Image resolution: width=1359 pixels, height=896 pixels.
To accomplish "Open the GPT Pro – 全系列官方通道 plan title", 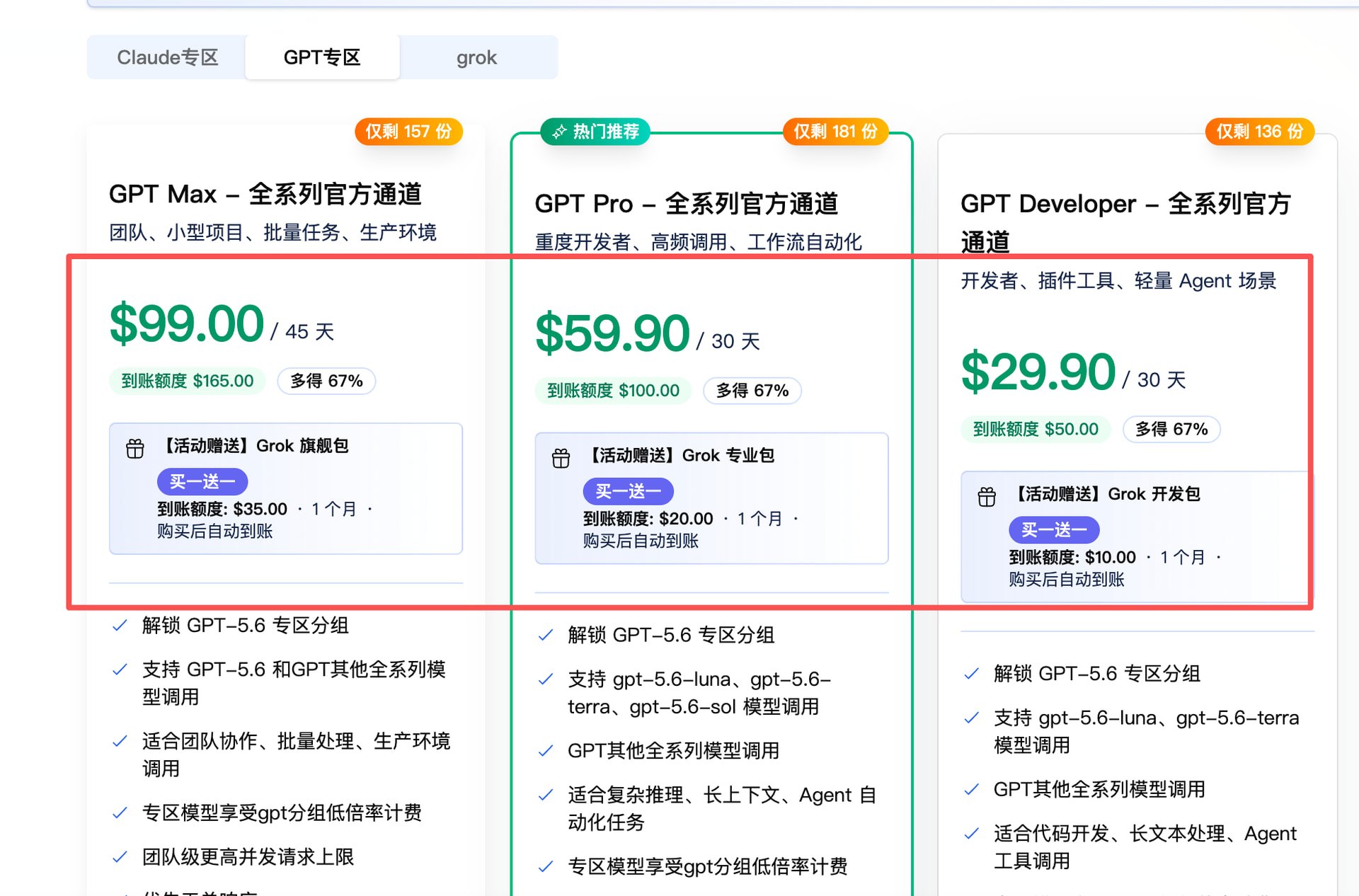I will pos(687,204).
